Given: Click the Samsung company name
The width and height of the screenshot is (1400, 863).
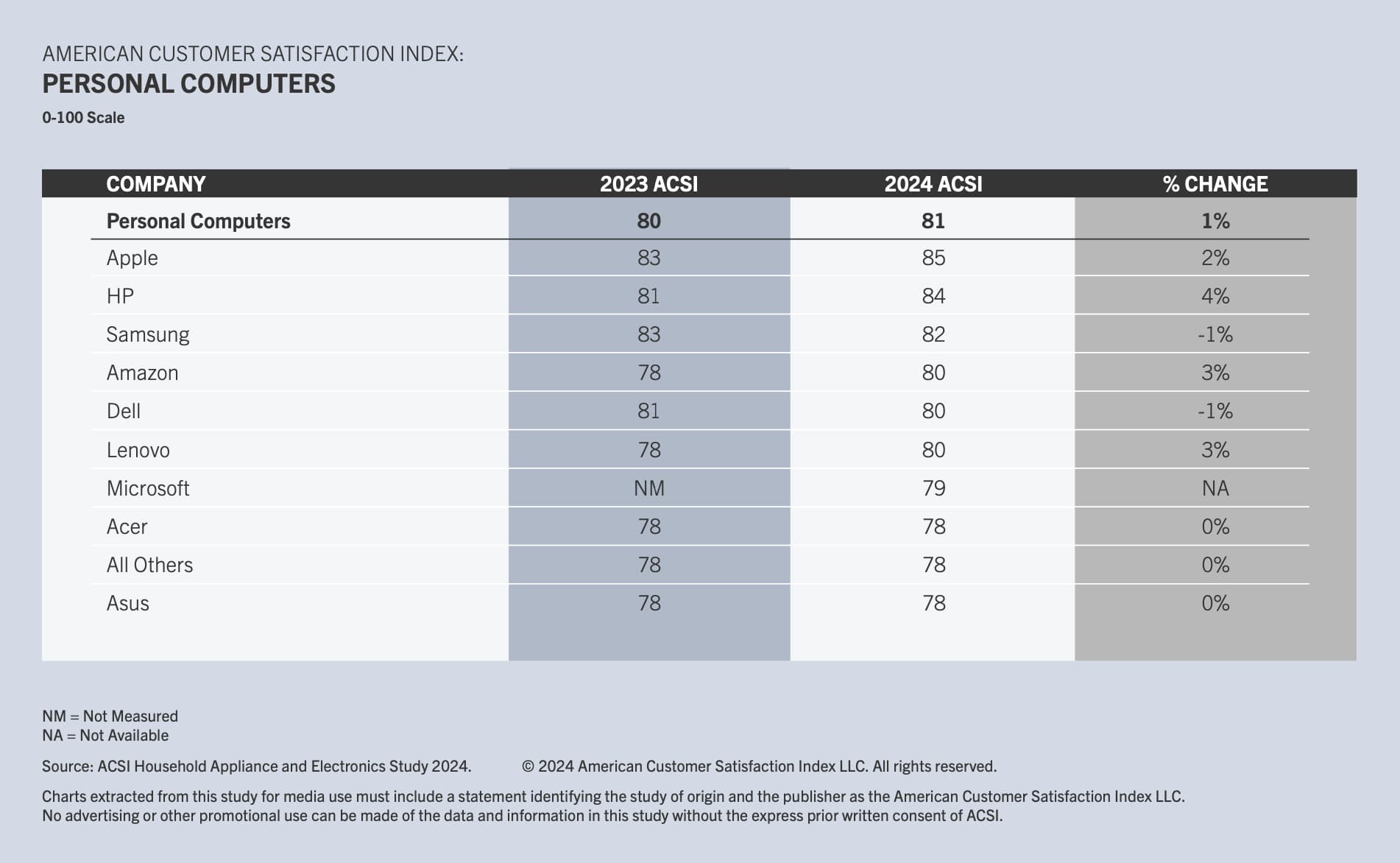Looking at the screenshot, I should click(x=148, y=334).
